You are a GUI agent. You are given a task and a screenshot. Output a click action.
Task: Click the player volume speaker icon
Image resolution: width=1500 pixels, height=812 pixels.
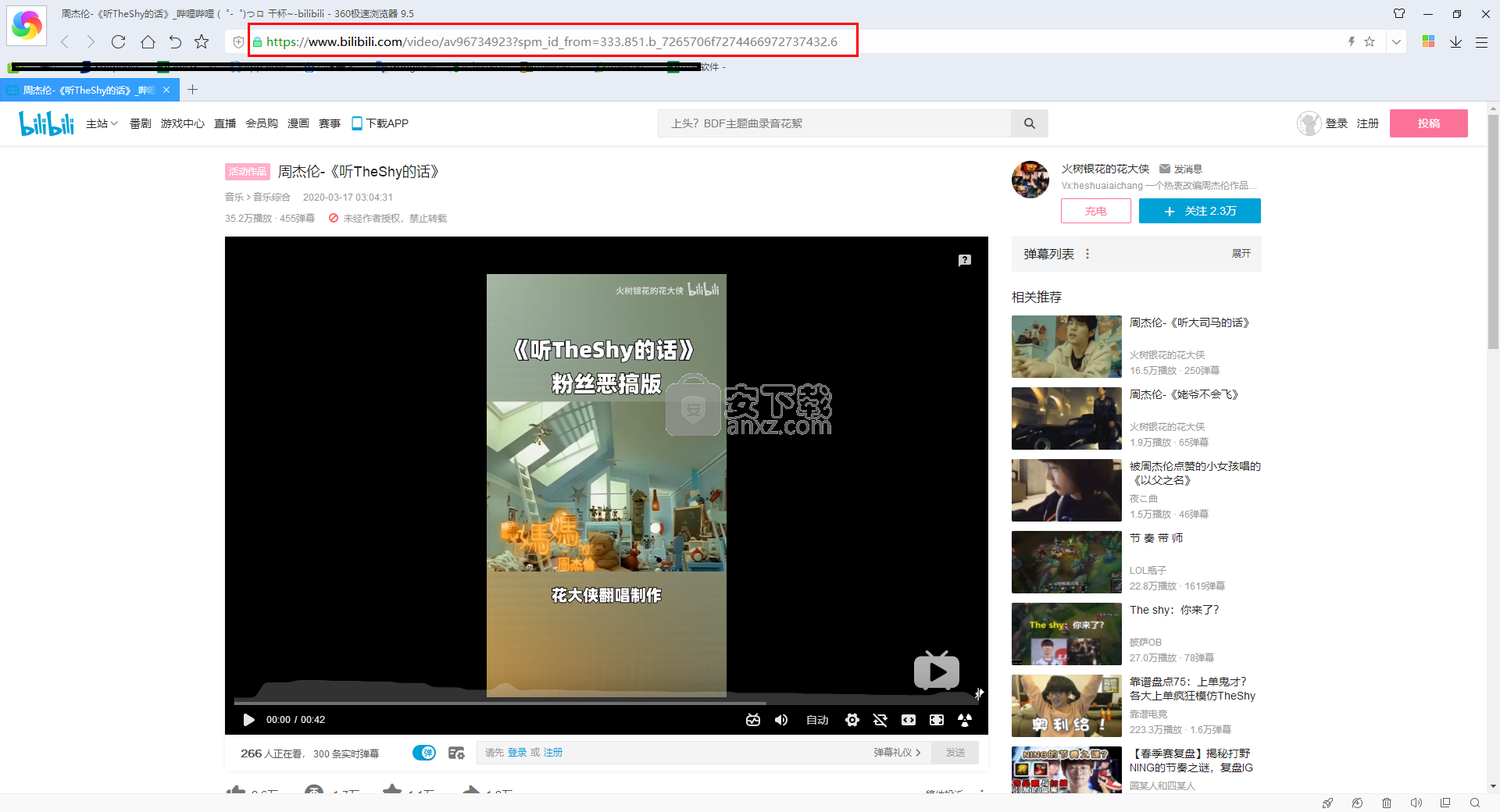point(781,720)
